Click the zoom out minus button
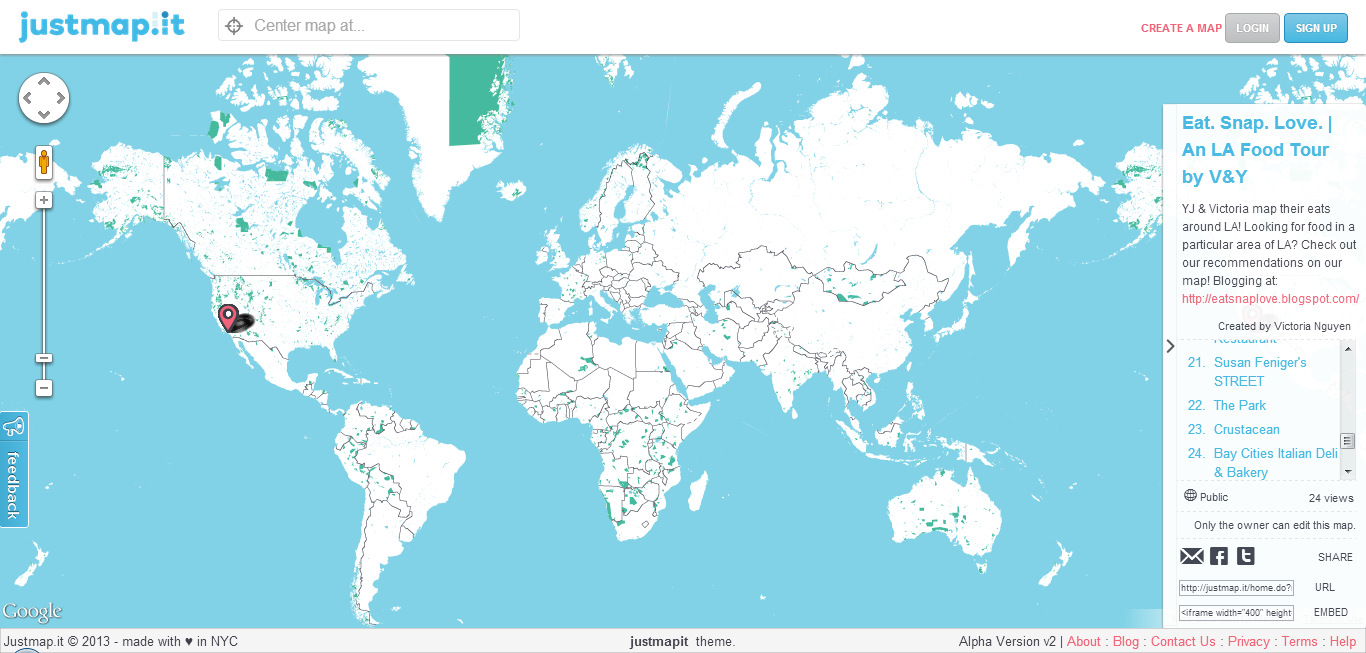This screenshot has height=653, width=1366. [x=44, y=388]
